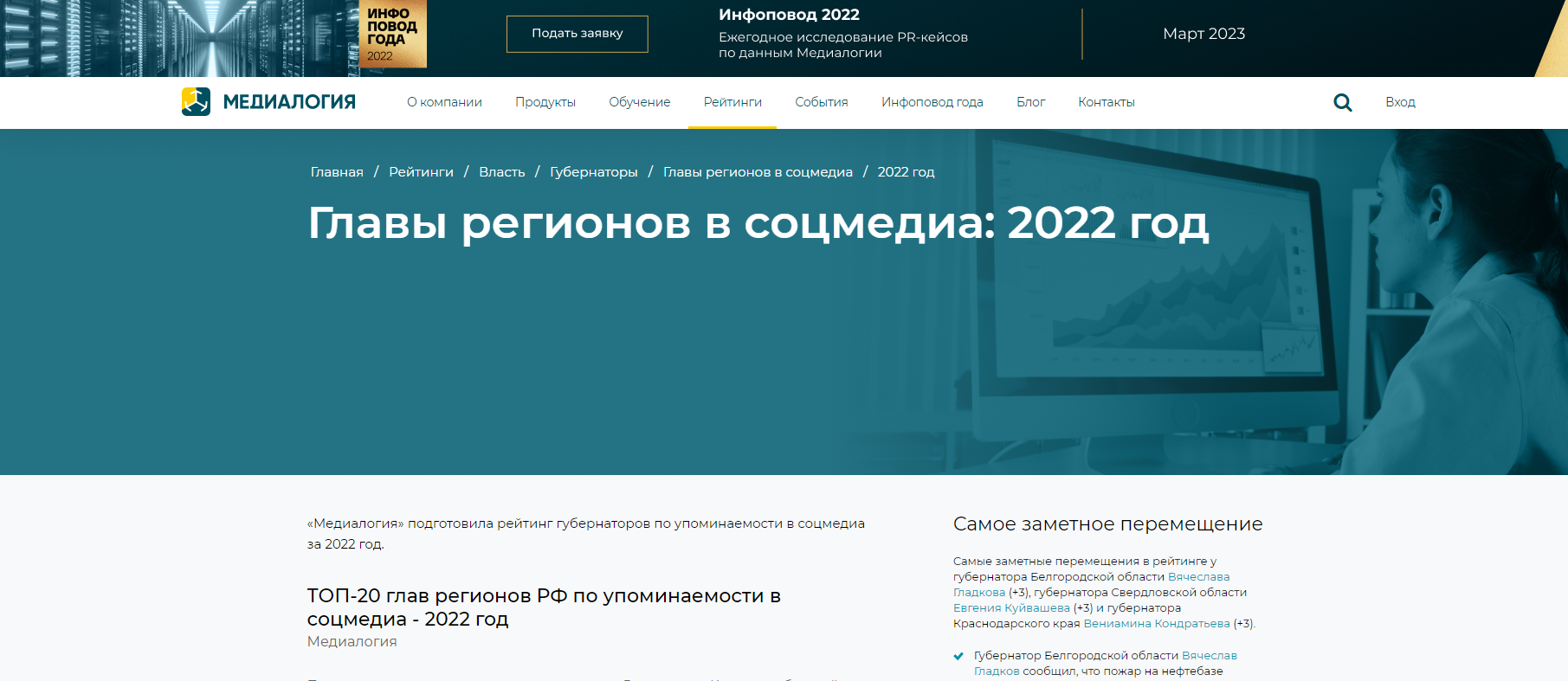Viewport: 1568px width, 681px height.
Task: Open the Обучение menu
Action: tap(640, 102)
